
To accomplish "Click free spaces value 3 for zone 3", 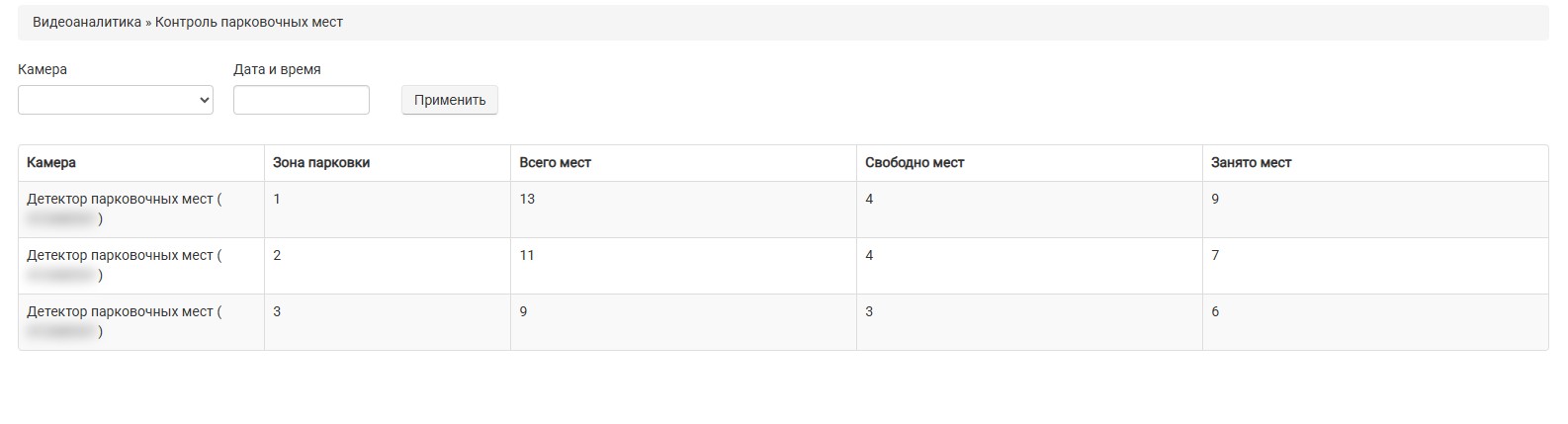I will point(869,312).
